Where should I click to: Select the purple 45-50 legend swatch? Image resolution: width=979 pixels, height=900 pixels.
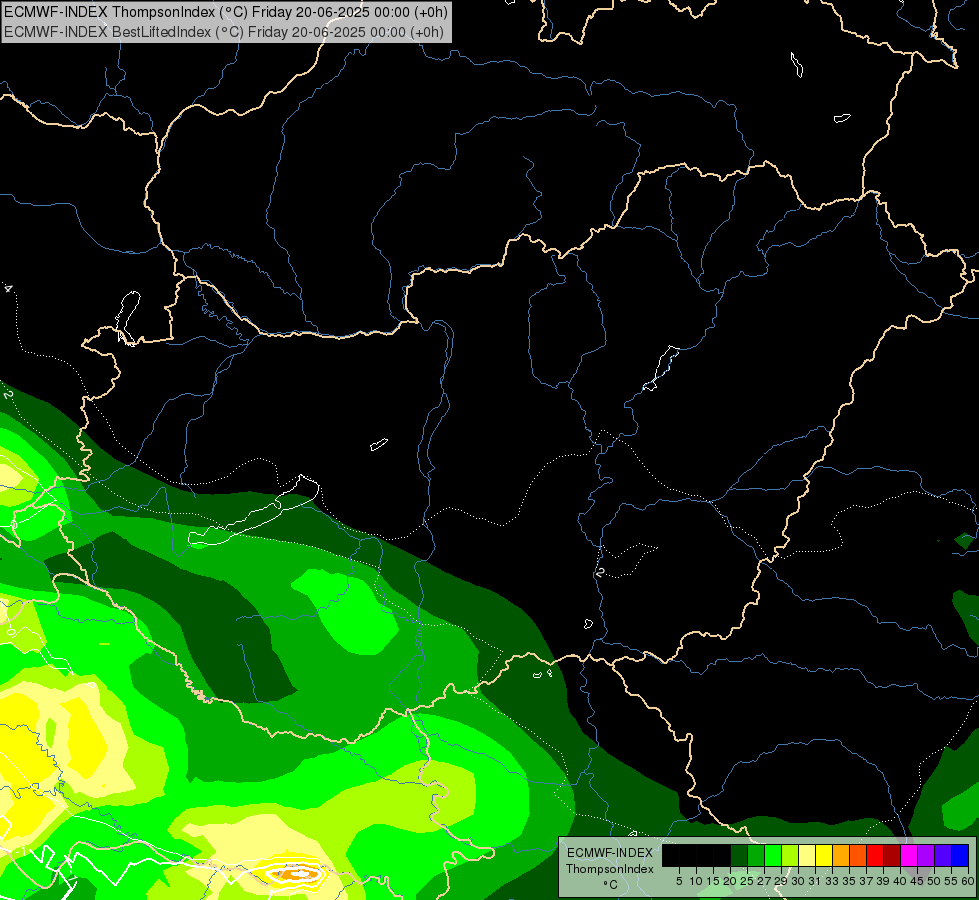(925, 855)
